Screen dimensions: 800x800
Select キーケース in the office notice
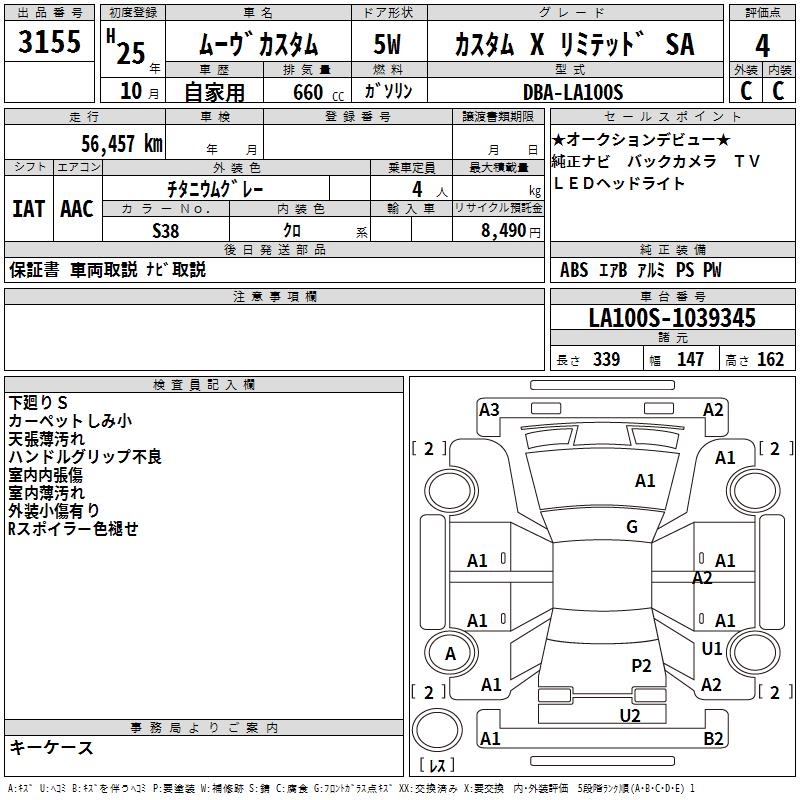[52, 747]
